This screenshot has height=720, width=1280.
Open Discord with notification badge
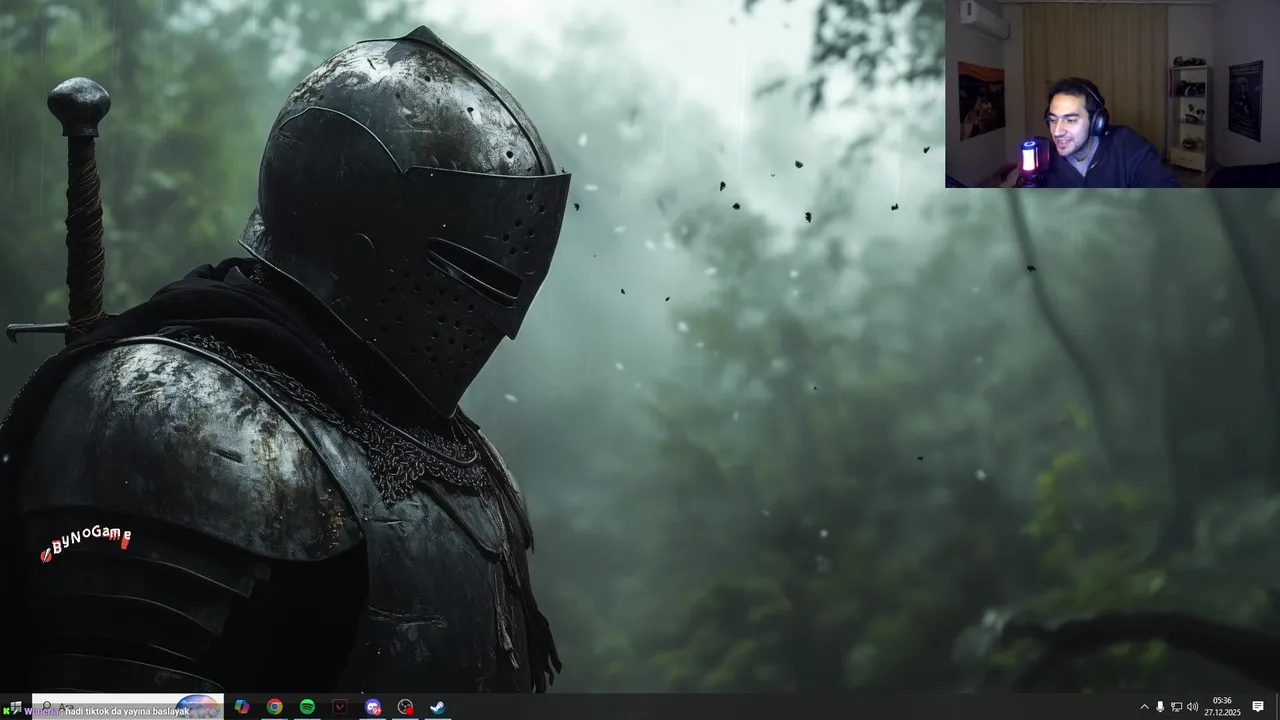pyautogui.click(x=373, y=707)
